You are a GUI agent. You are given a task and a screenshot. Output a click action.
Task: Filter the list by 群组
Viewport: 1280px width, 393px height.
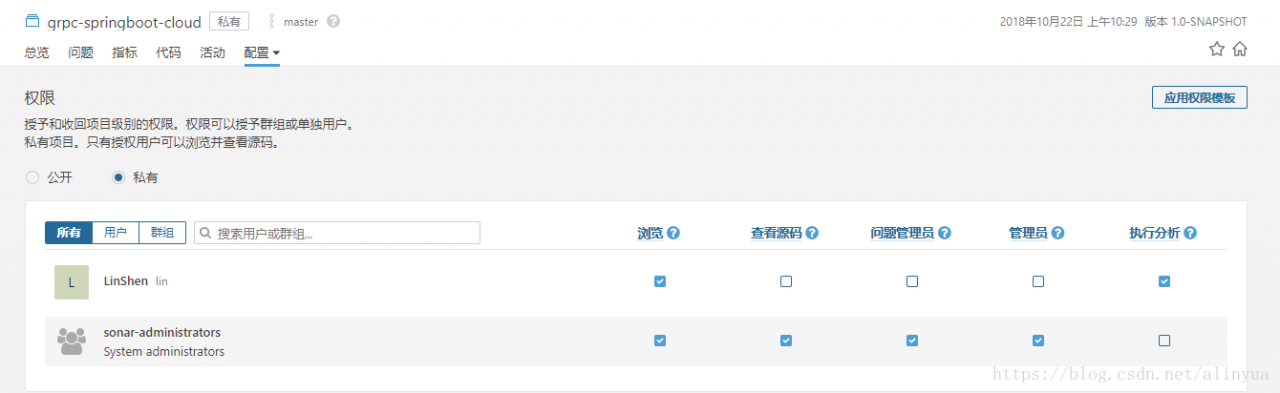point(161,232)
